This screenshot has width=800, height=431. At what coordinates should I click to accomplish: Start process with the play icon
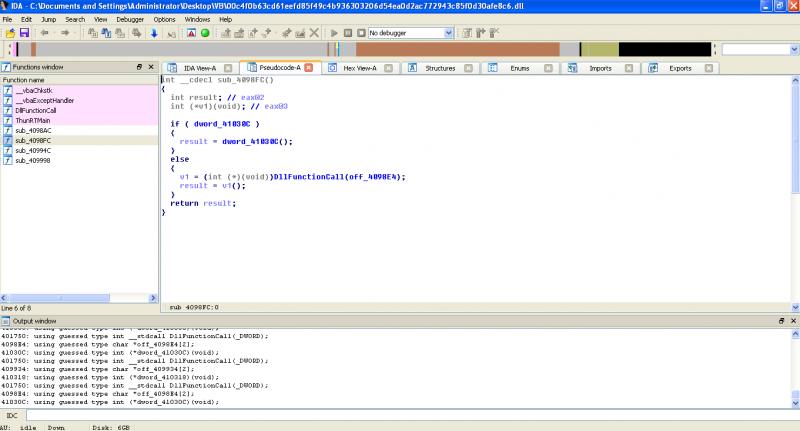(x=334, y=33)
